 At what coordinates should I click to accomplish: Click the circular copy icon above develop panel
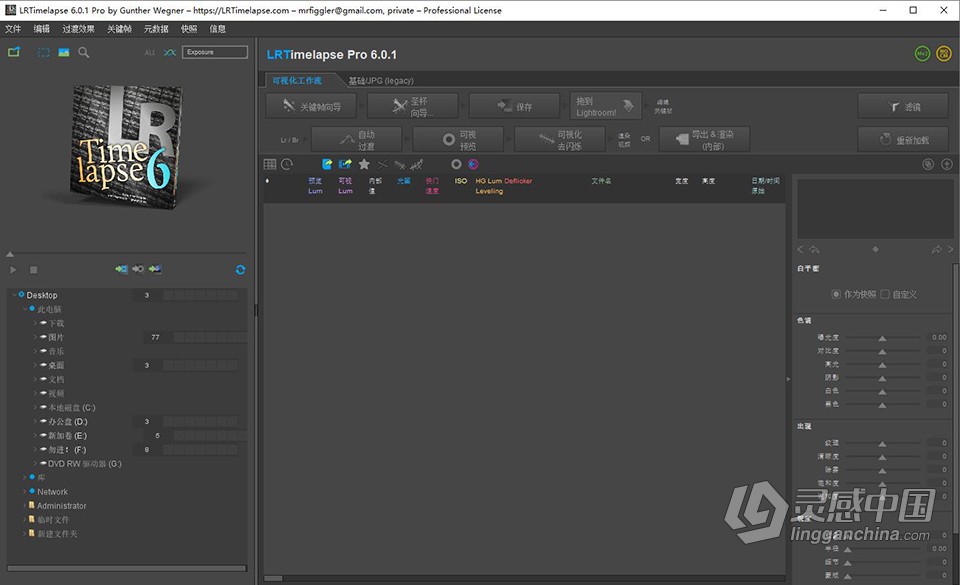click(x=928, y=164)
